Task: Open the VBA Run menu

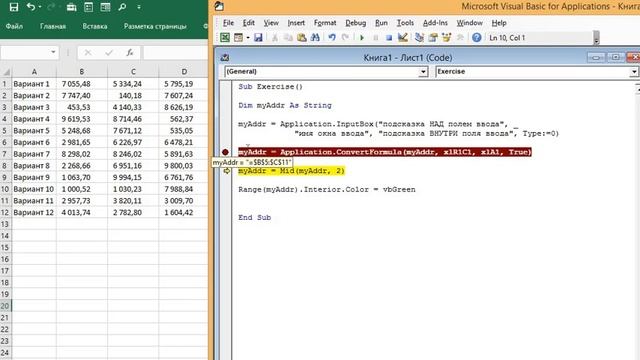Action: tap(381, 23)
